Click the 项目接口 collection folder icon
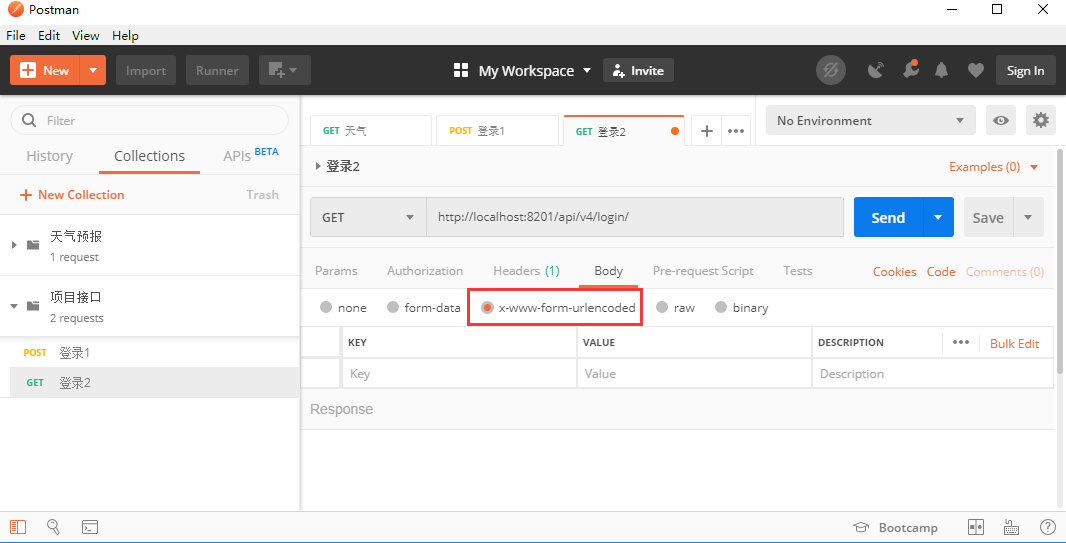The image size is (1066, 543). pyautogui.click(x=33, y=306)
